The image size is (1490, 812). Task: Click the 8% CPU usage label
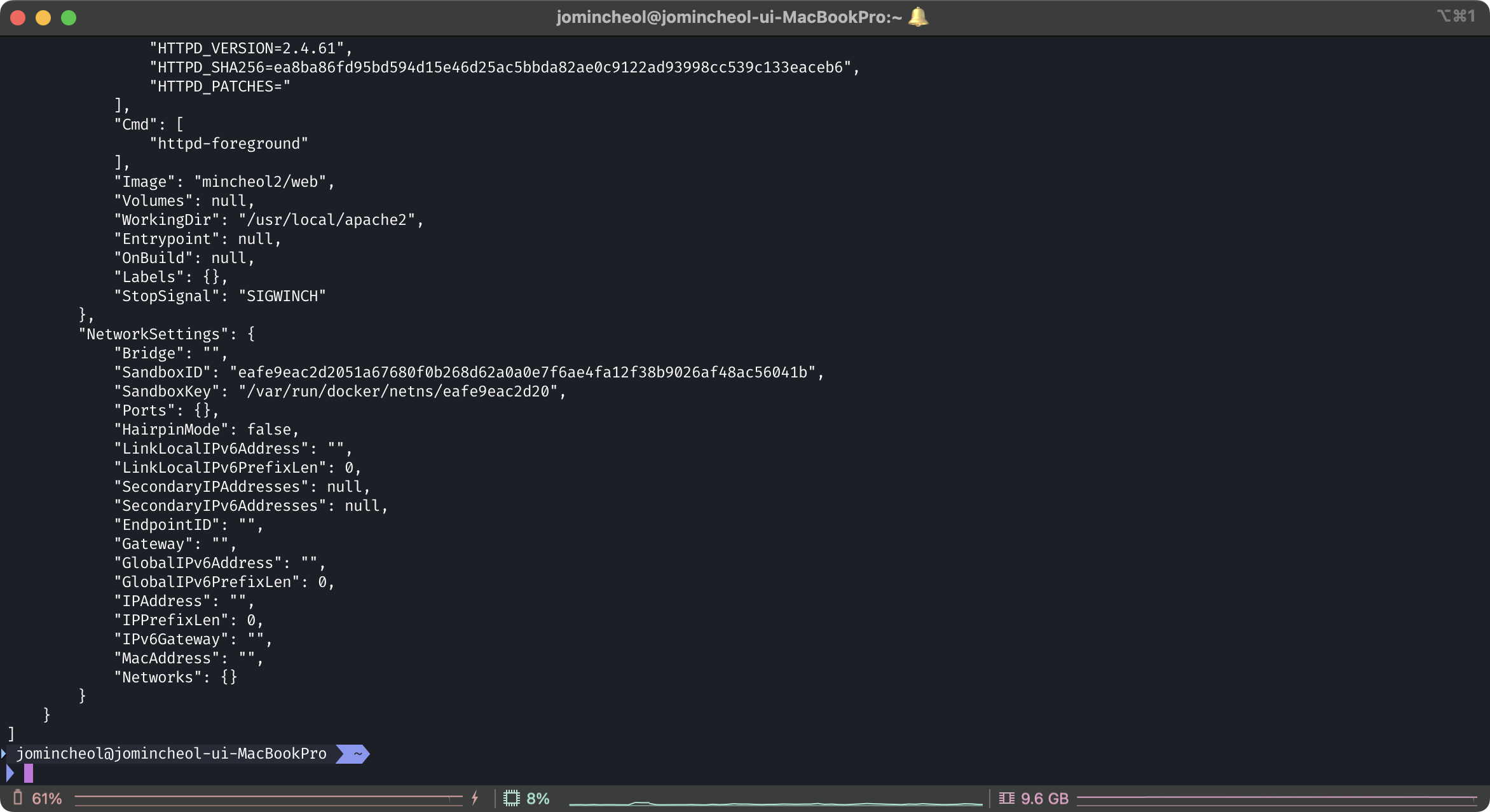pos(538,799)
